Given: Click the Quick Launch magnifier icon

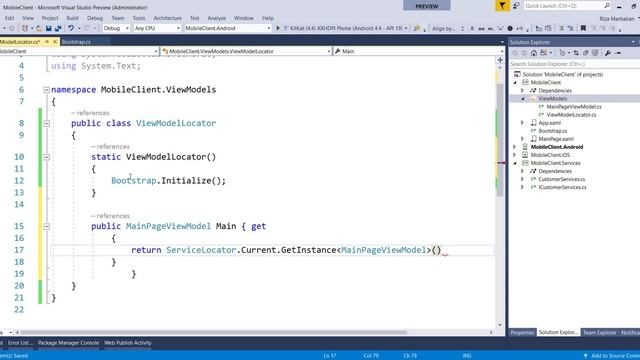Looking at the screenshot, I should tap(607, 6).
